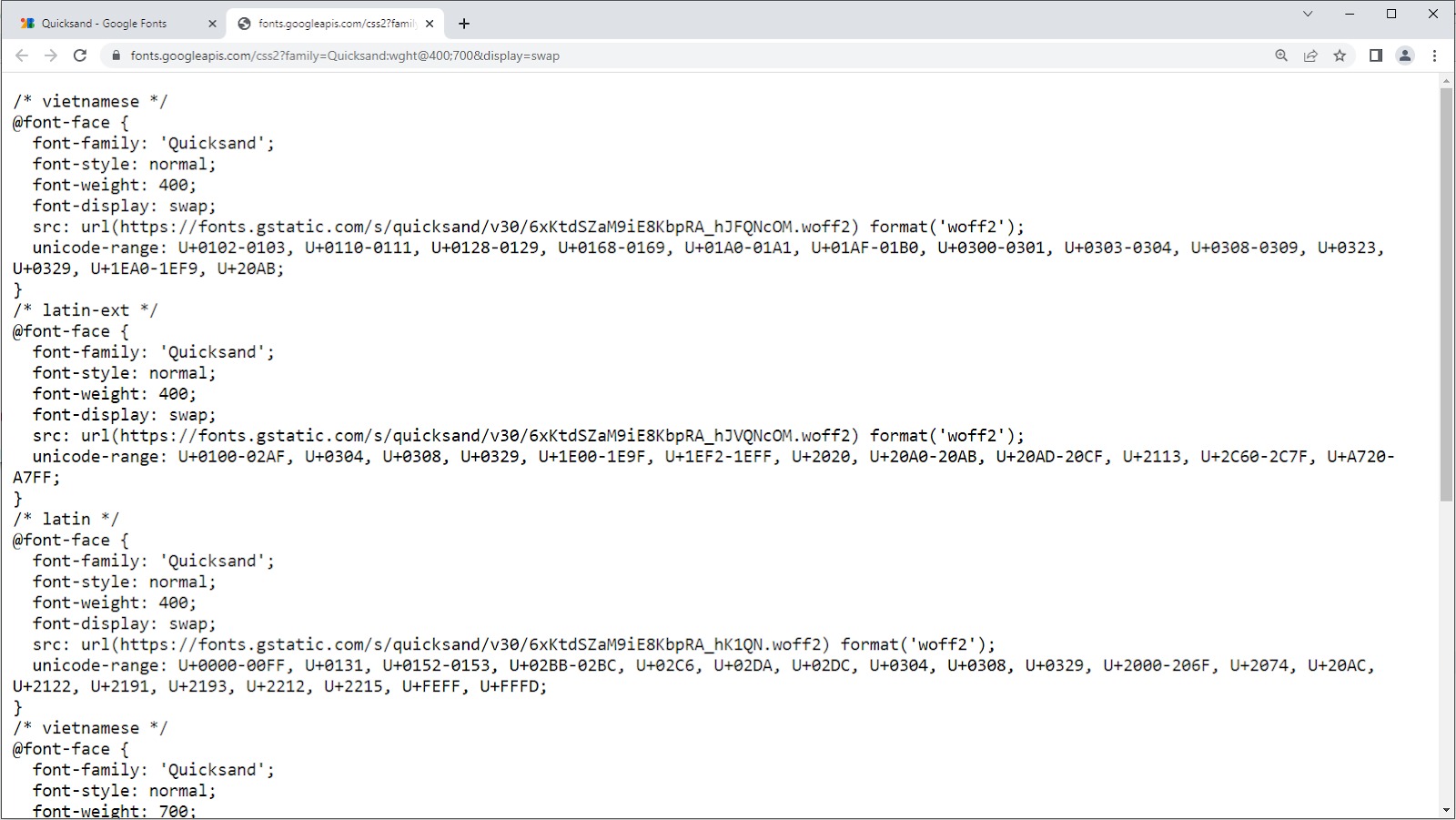This screenshot has width=1456, height=820.
Task: Switch to the Quicksand - Google Fonts tab
Action: [x=104, y=24]
